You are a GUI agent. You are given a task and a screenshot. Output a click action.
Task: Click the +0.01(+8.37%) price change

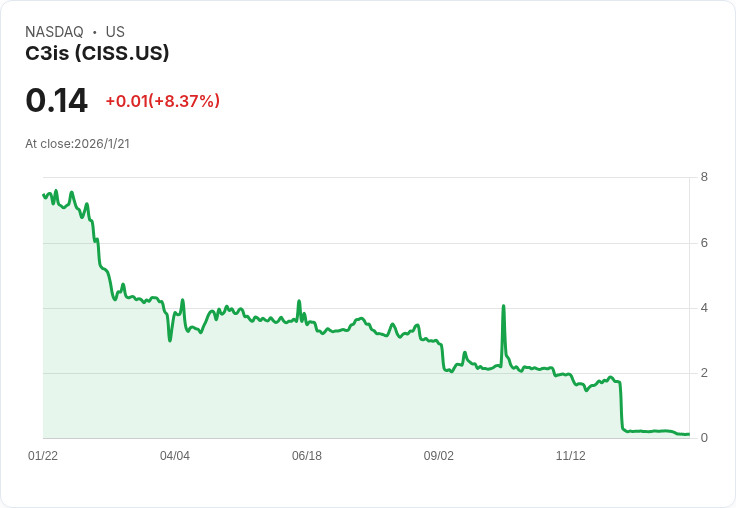162,101
